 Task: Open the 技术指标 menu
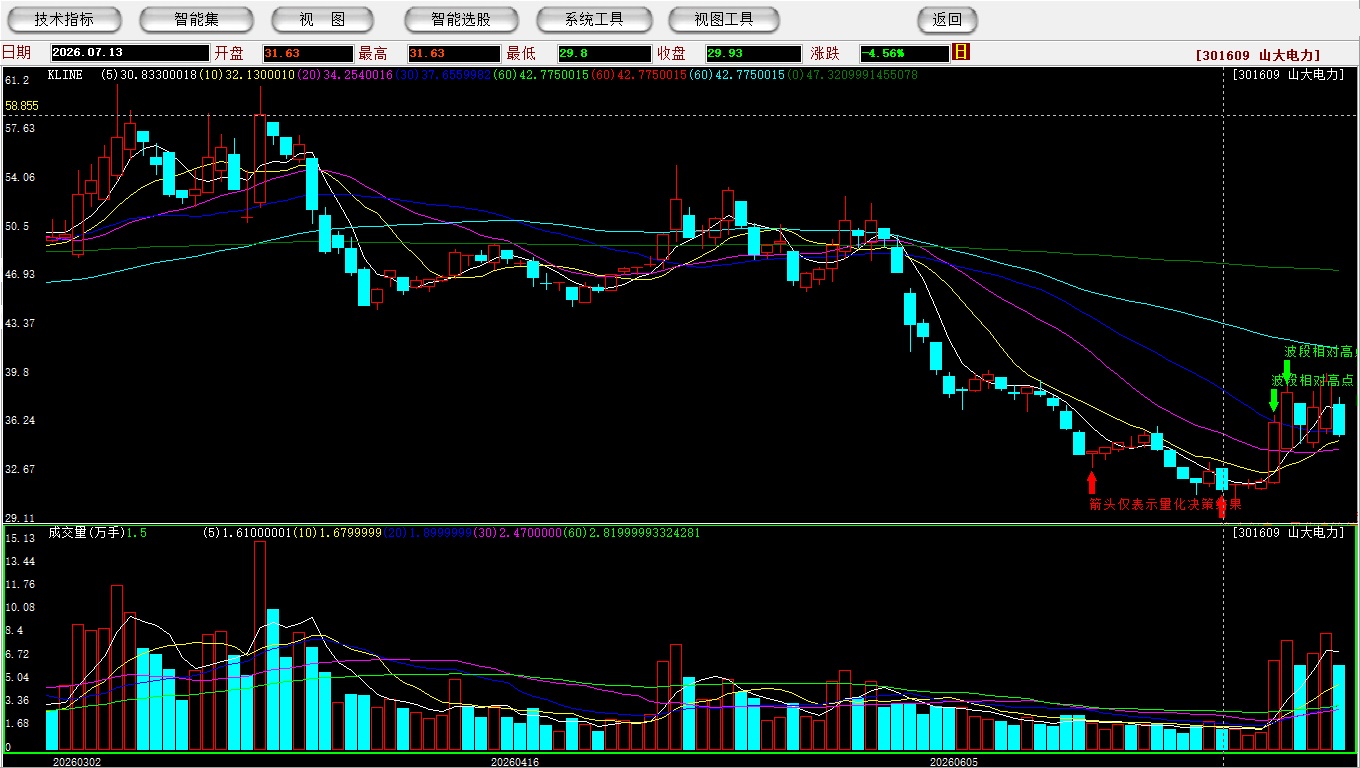[64, 19]
